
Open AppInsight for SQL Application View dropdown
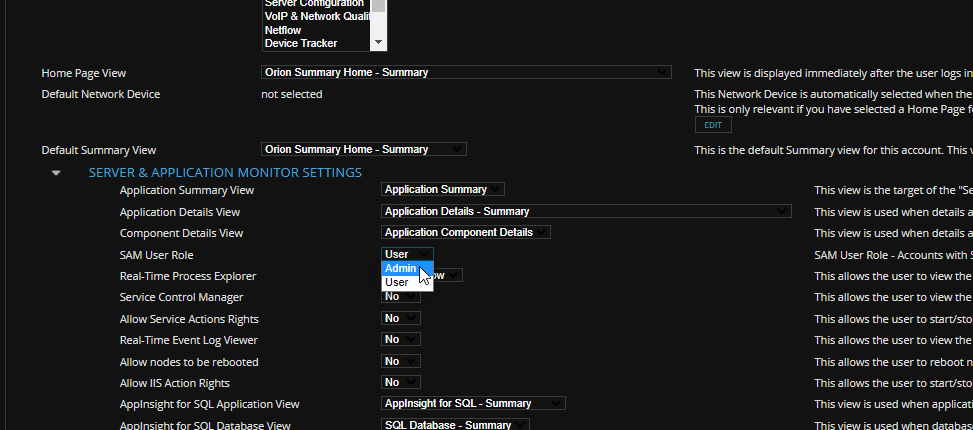click(473, 403)
